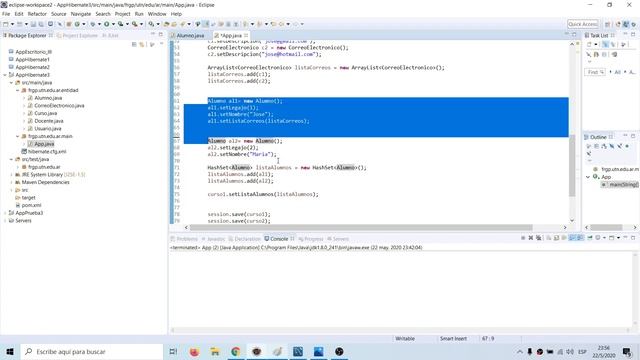Click the Terminate console icon
Image resolution: width=640 pixels, height=360 pixels.
pyautogui.click(x=523, y=238)
